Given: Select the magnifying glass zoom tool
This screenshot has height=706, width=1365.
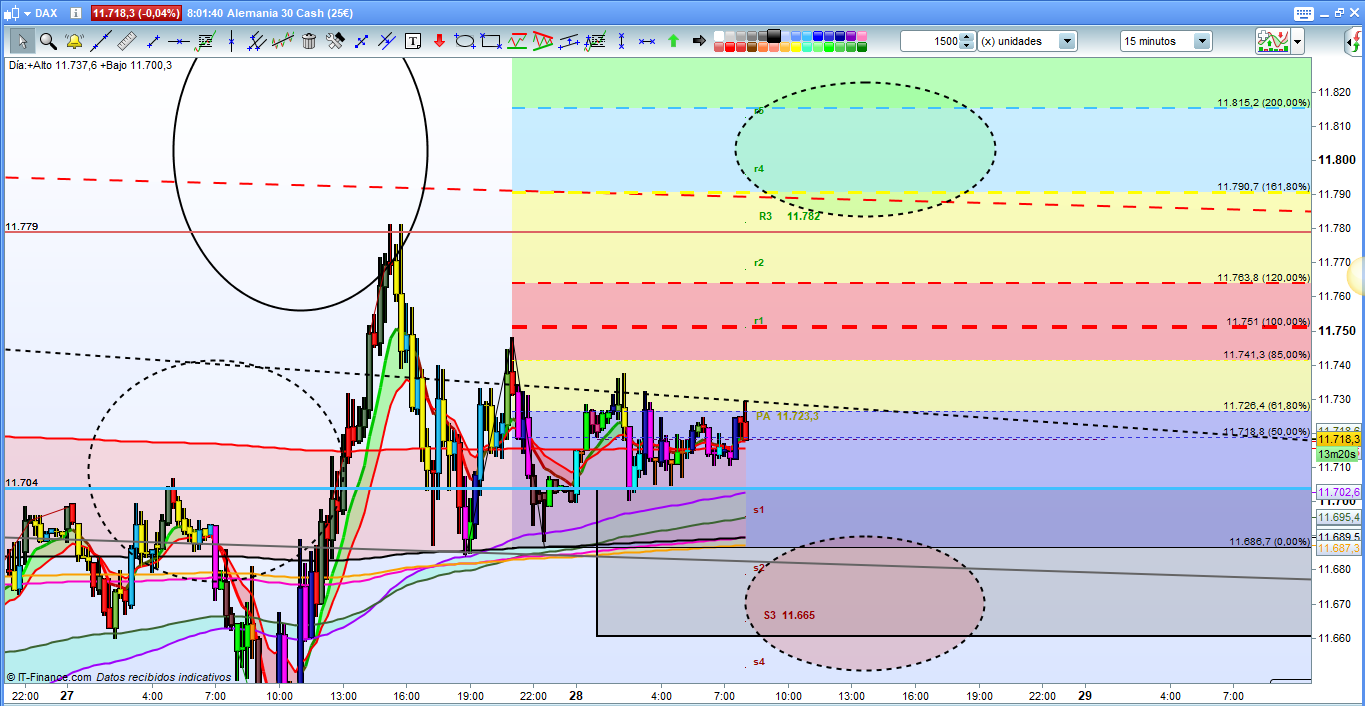Looking at the screenshot, I should [47, 41].
